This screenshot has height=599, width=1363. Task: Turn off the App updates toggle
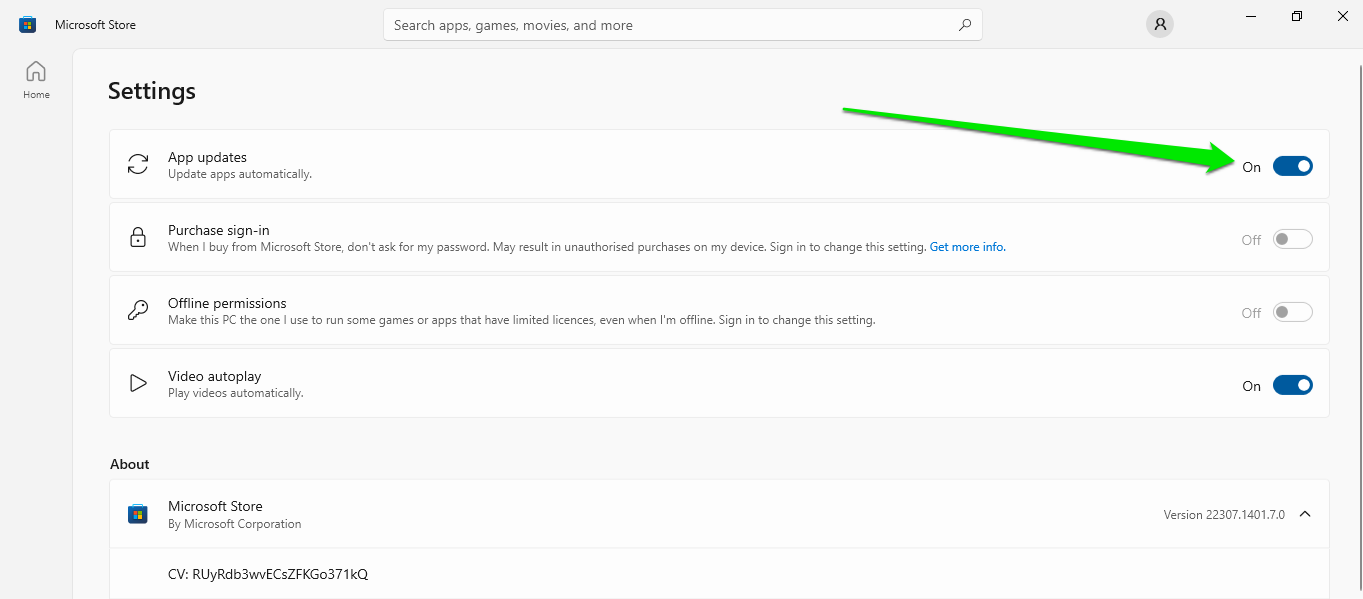1292,166
